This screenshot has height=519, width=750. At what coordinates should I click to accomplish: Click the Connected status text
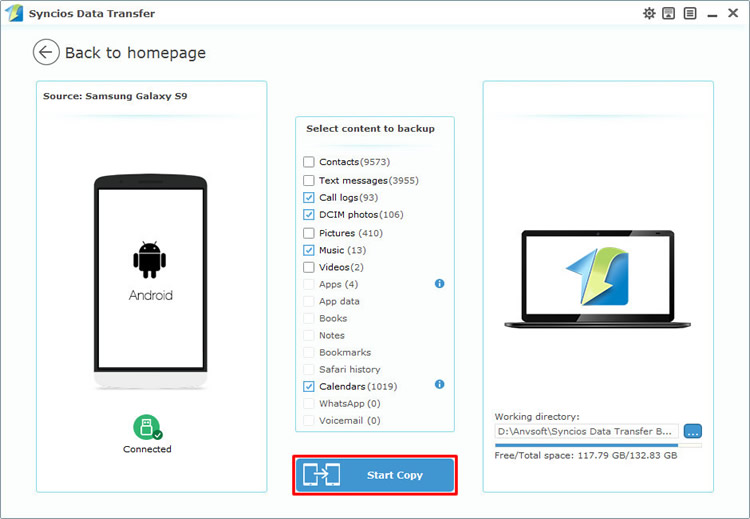[147, 449]
